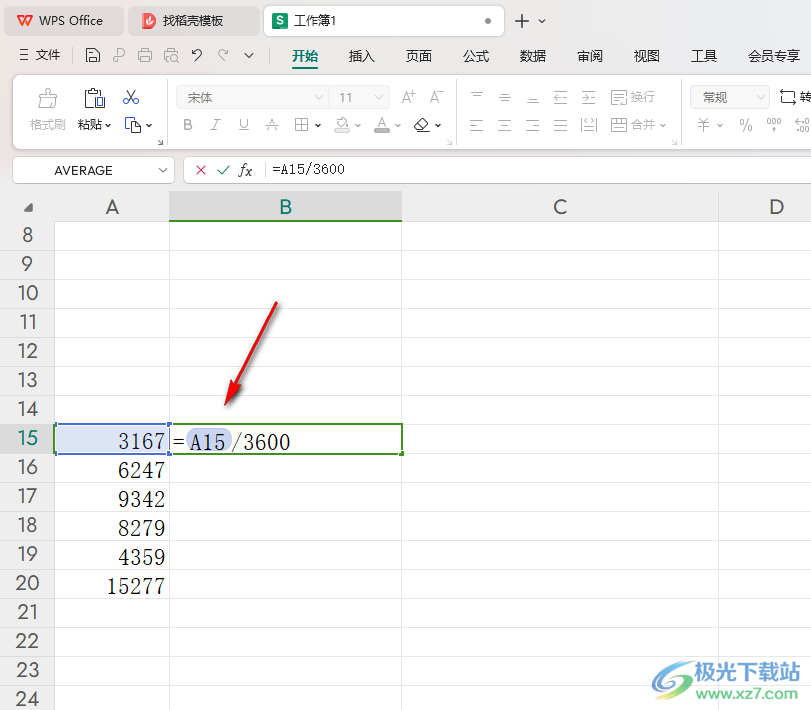Image resolution: width=811 pixels, height=710 pixels.
Task: Click the currency format icon
Action: click(703, 125)
